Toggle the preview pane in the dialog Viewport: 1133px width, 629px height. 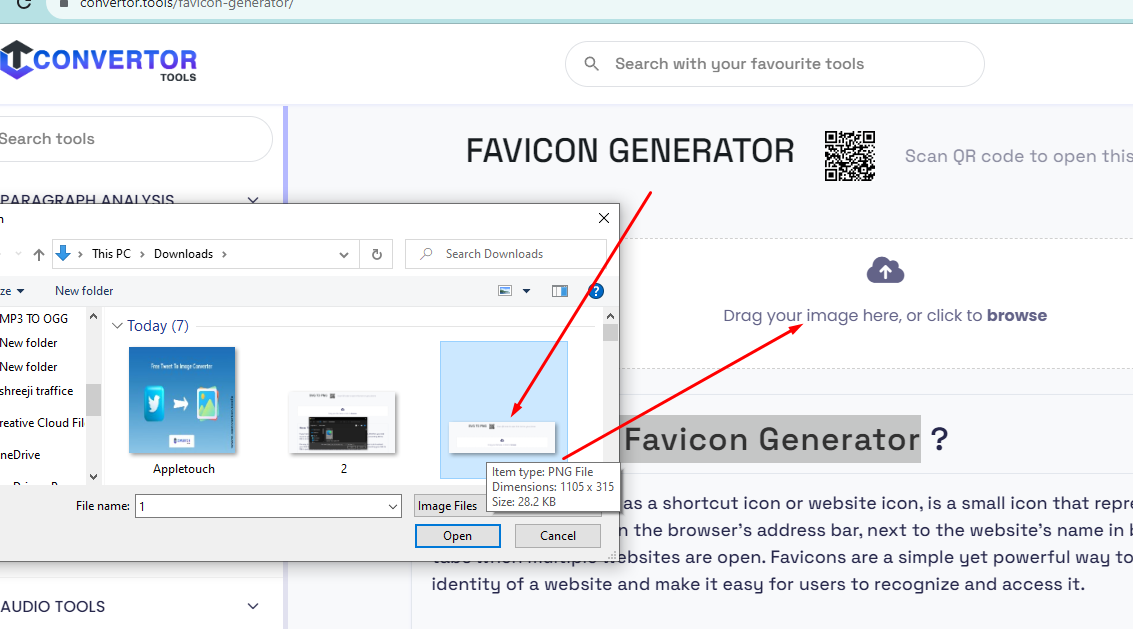tap(559, 290)
